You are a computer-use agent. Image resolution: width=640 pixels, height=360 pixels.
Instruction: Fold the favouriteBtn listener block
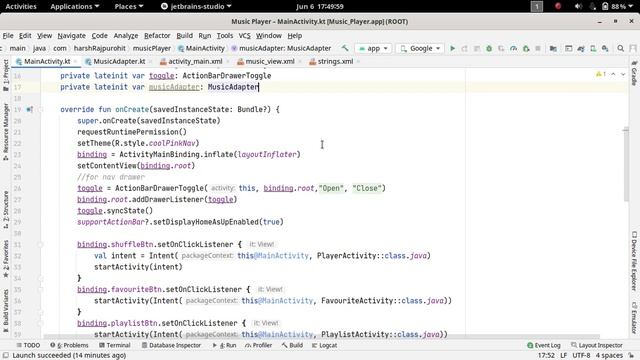coord(40,289)
